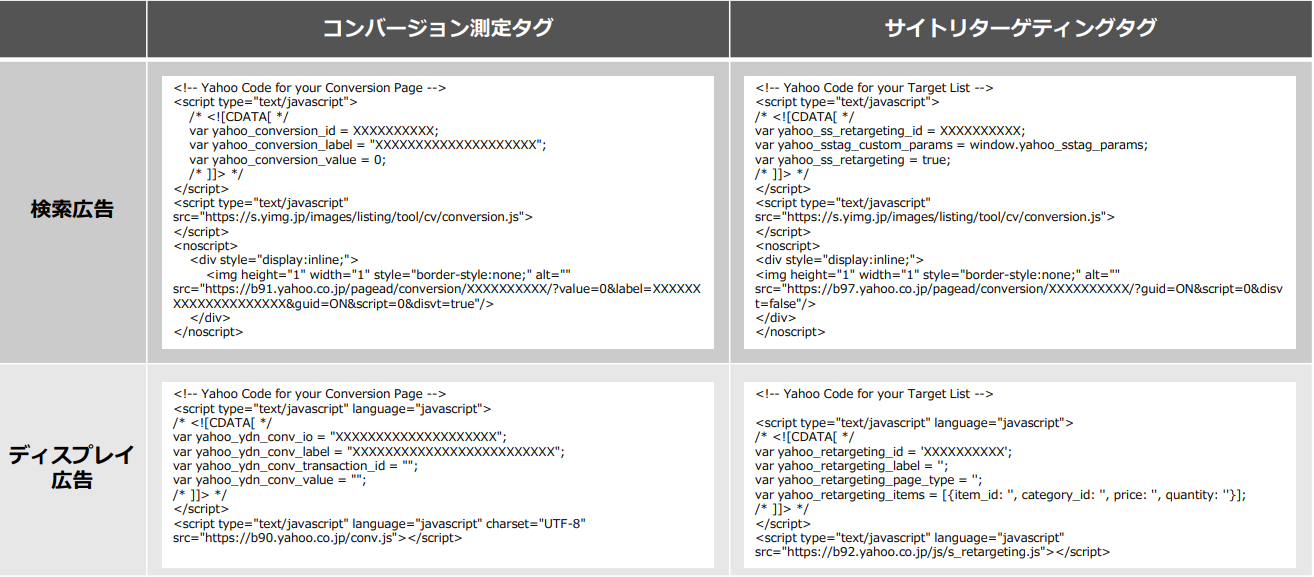Select the 'var yahoo_ydn_conv_label' code line

point(369,451)
